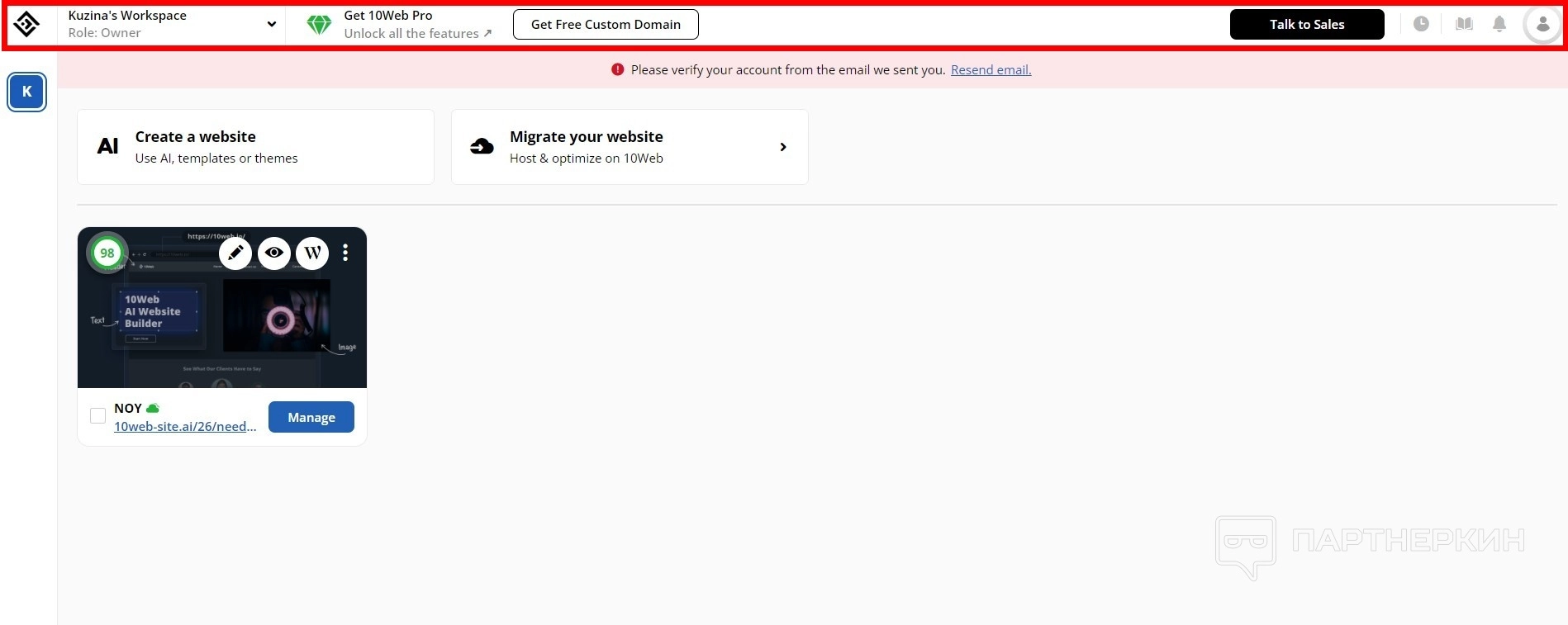Viewport: 1568px width, 625px height.
Task: Click the Migrate your website title
Action: (x=587, y=136)
